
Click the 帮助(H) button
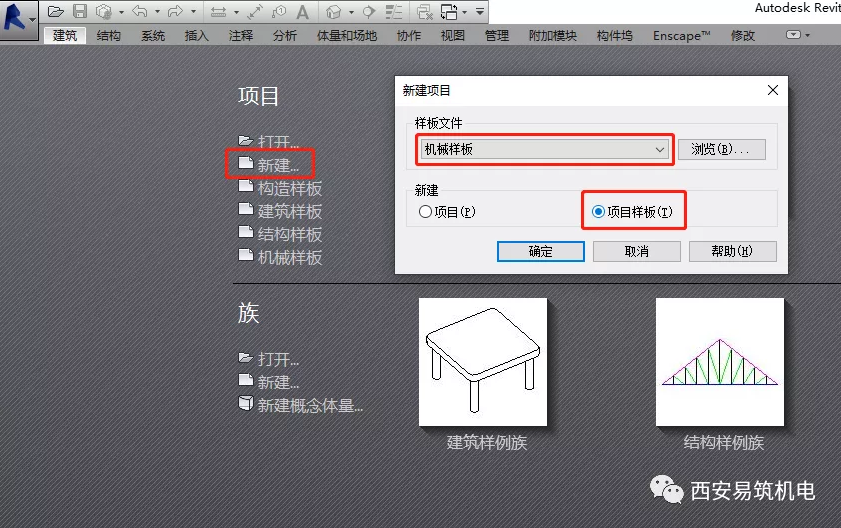tap(733, 251)
